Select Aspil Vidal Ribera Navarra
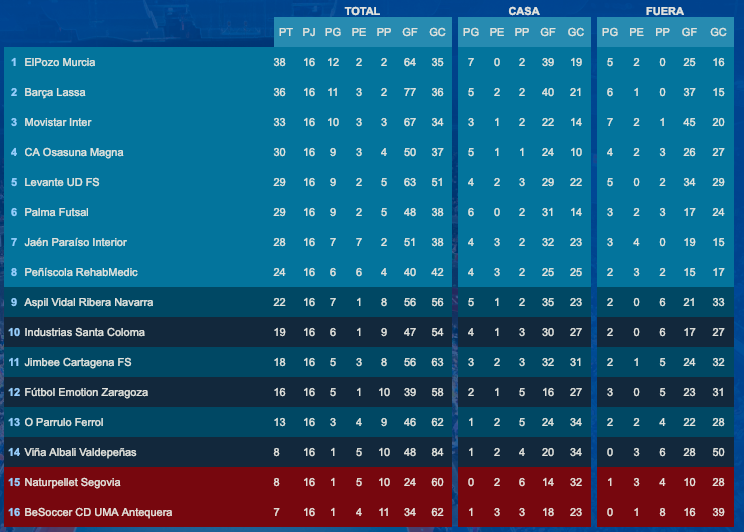 [x=88, y=302]
